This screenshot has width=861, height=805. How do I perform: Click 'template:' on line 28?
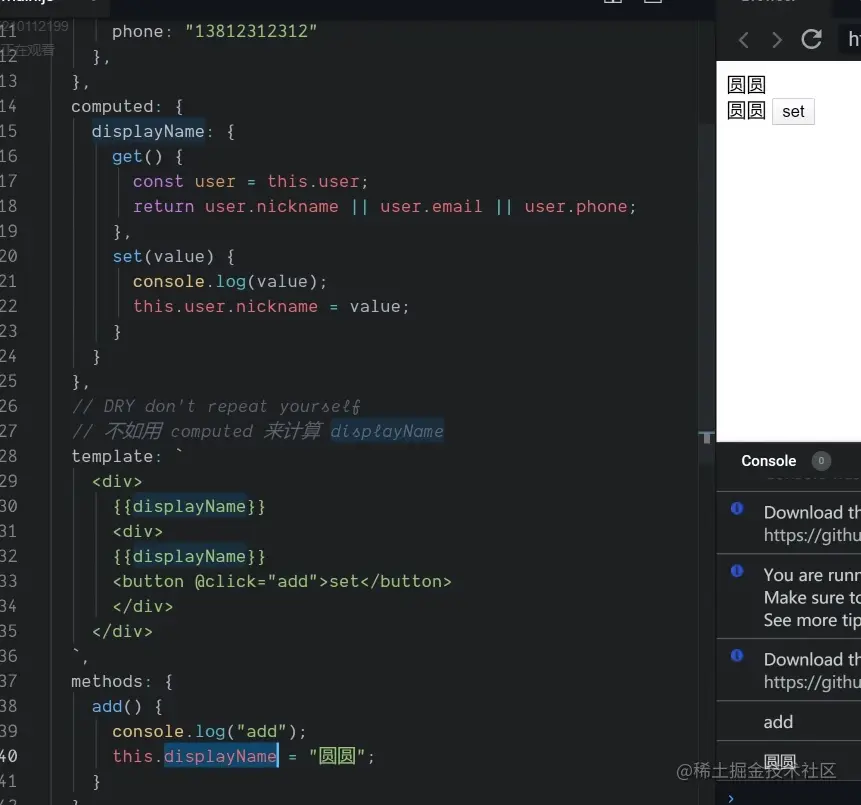pos(116,456)
